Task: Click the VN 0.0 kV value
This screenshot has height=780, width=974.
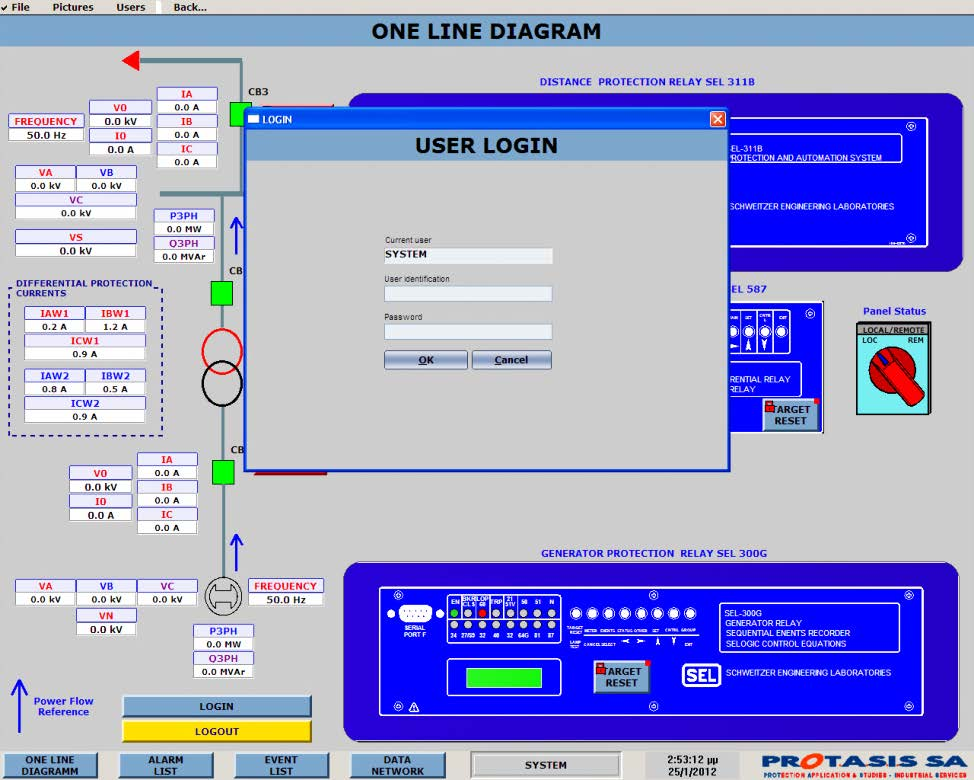Action: click(106, 629)
